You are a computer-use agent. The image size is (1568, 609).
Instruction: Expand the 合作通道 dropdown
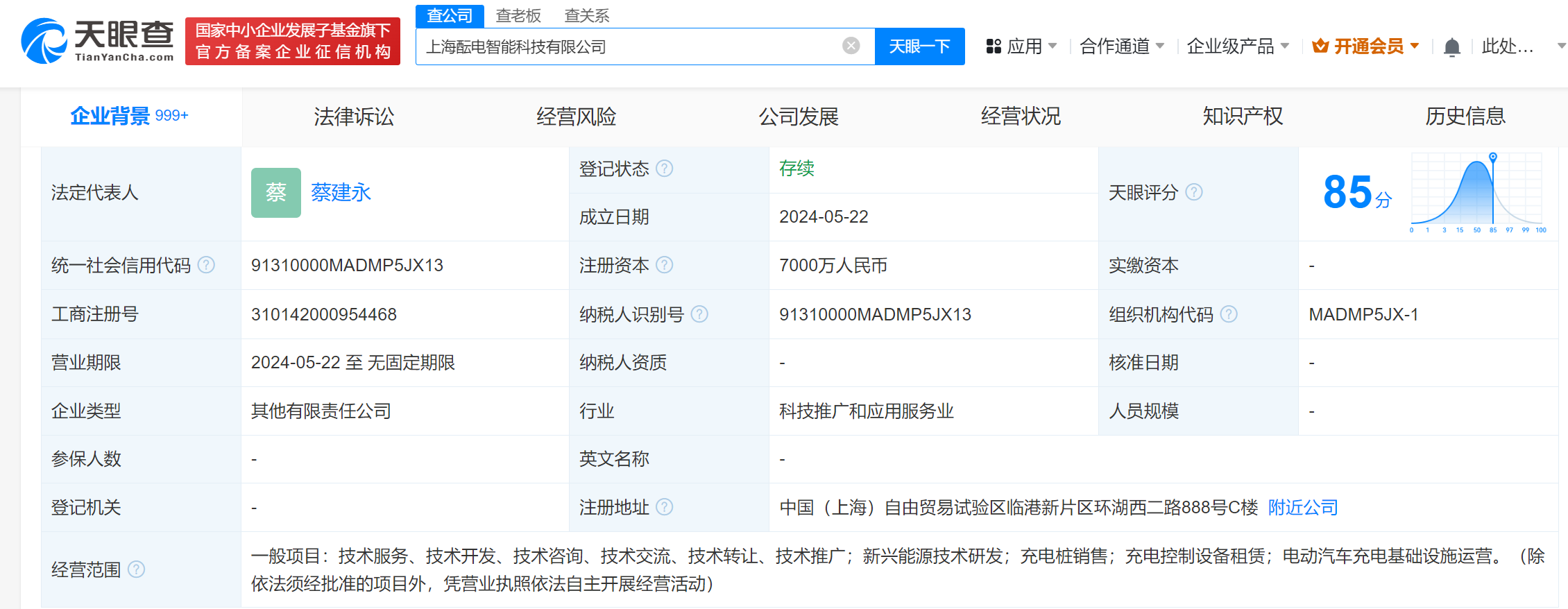pyautogui.click(x=1122, y=46)
